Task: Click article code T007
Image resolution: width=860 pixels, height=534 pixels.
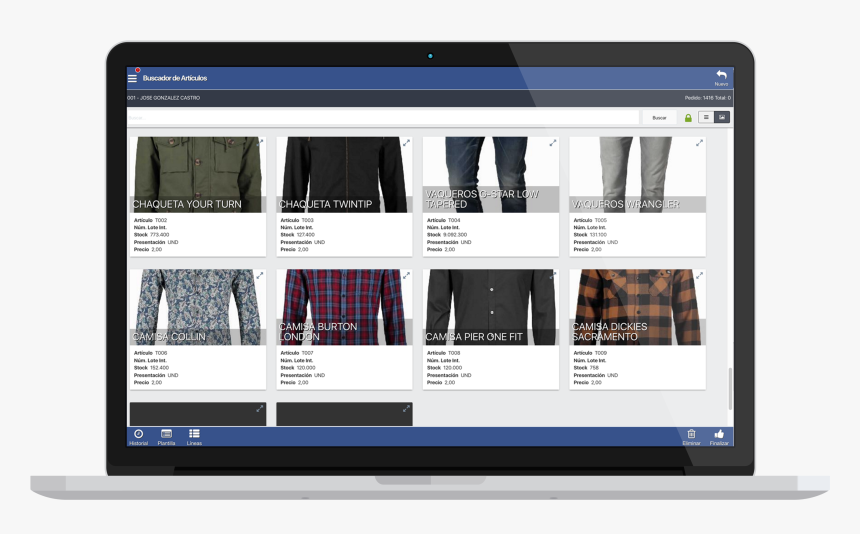Action: point(307,353)
